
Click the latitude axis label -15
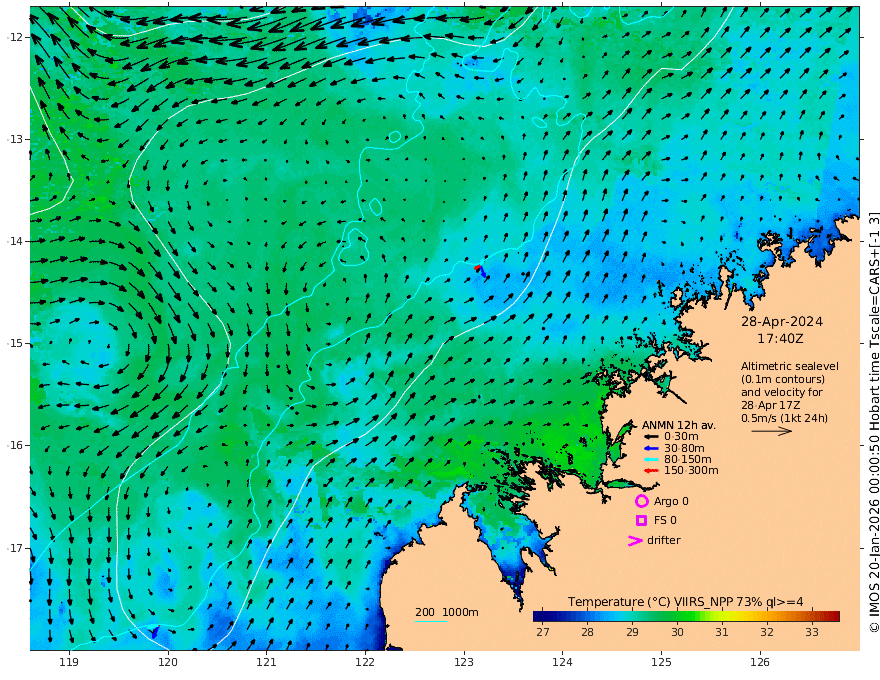point(15,343)
